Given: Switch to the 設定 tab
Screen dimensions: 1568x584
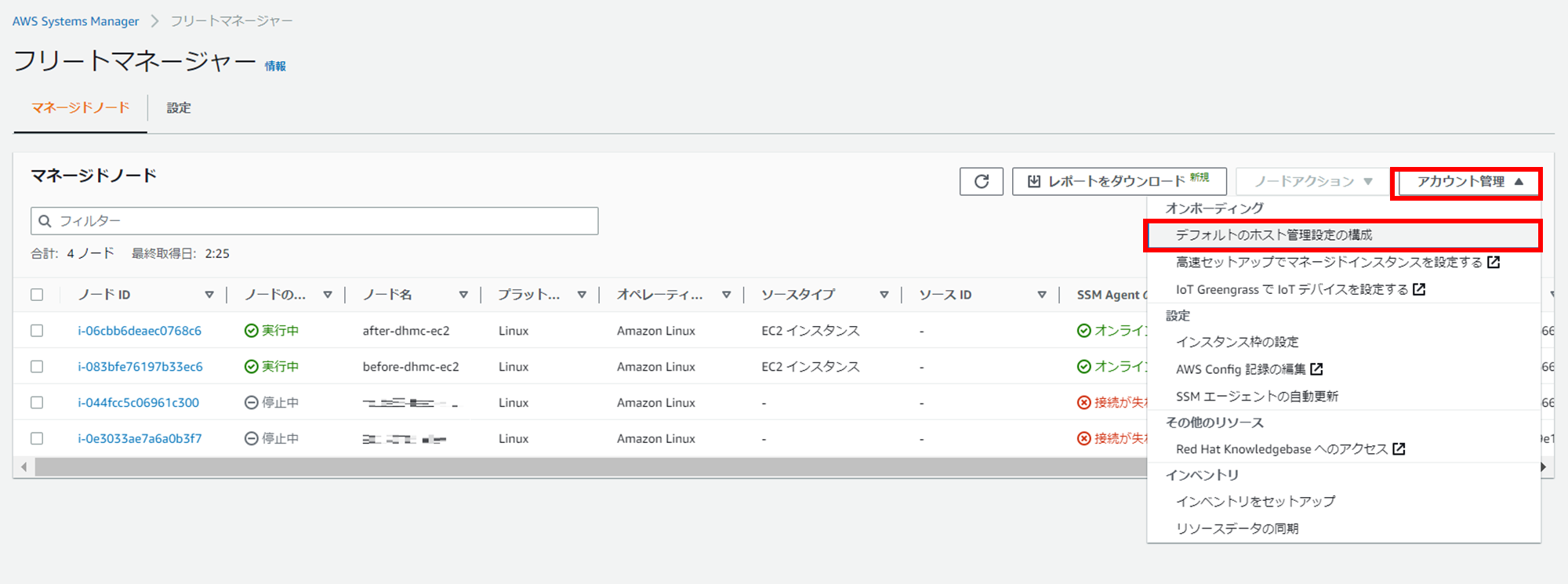Looking at the screenshot, I should pyautogui.click(x=179, y=107).
